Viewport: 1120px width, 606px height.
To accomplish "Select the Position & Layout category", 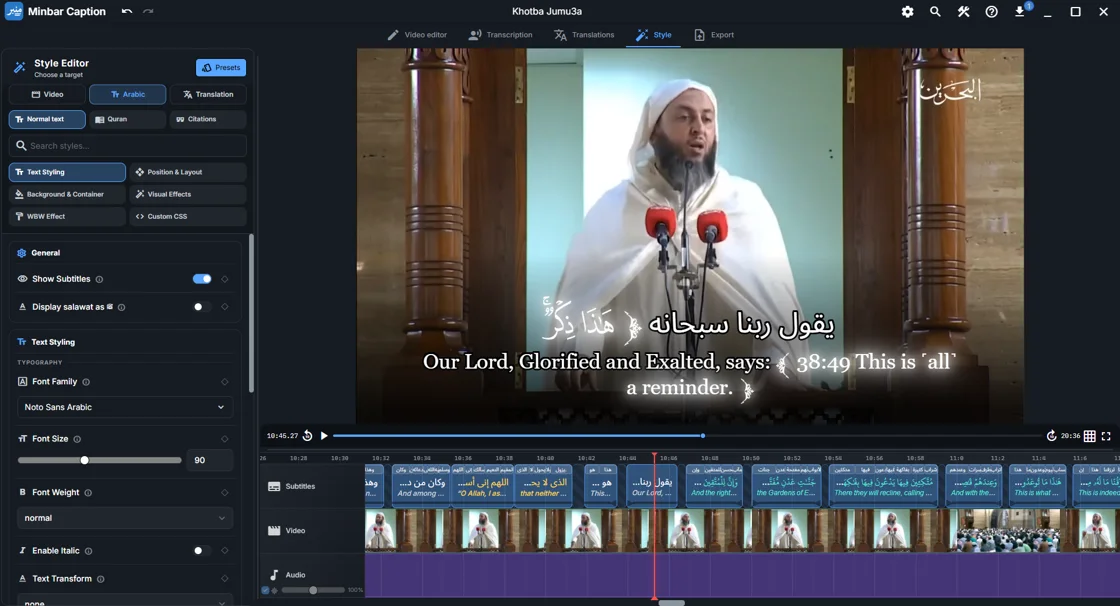I will [188, 172].
